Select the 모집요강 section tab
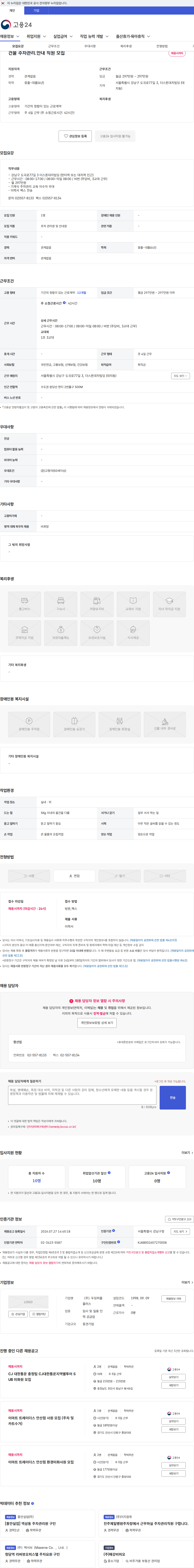194x1568 pixels. (x=18, y=46)
